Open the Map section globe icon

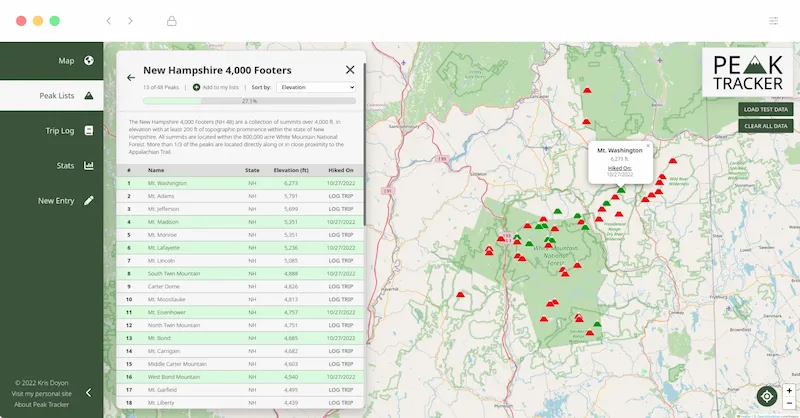coord(89,61)
